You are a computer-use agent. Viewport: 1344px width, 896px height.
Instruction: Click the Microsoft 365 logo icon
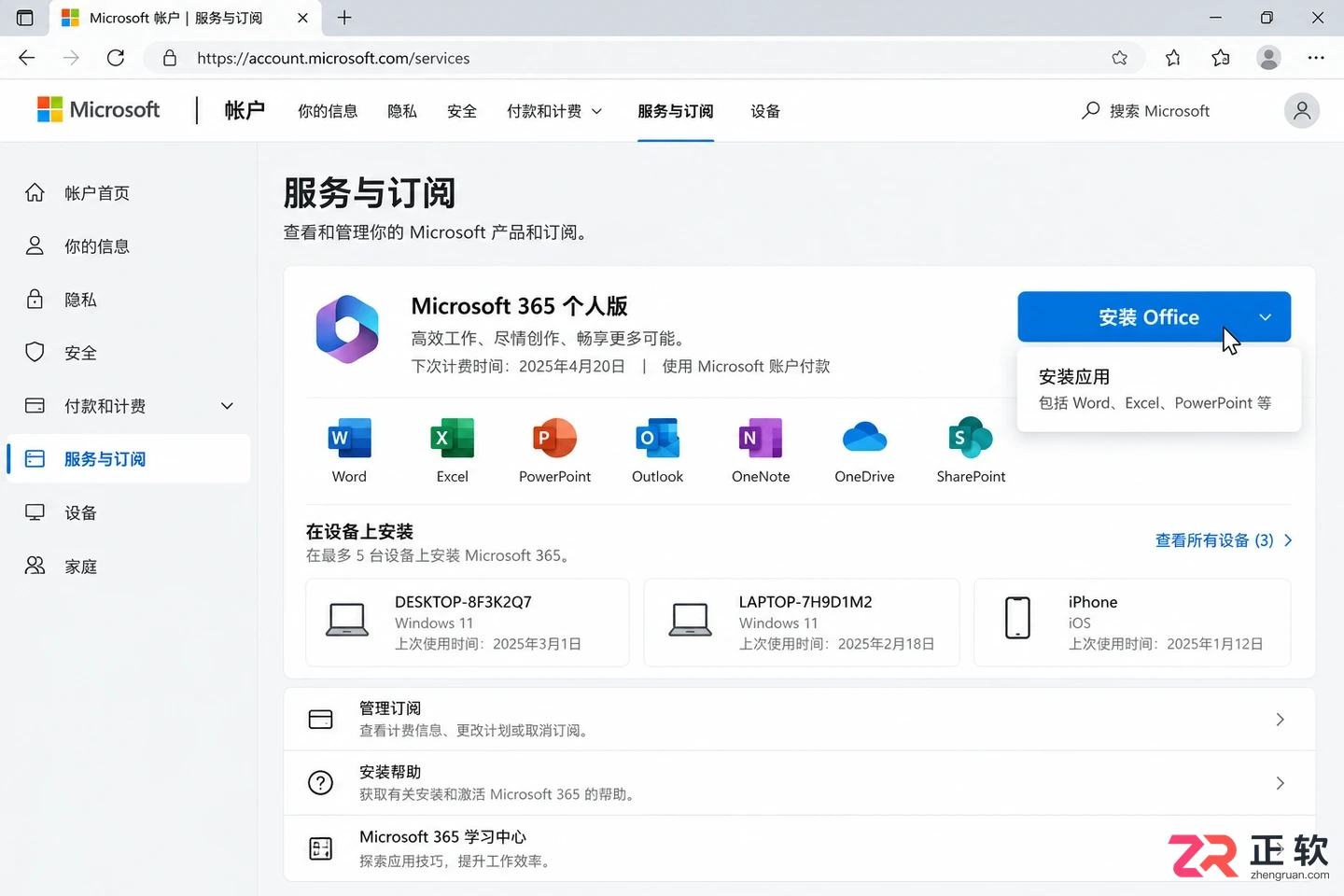tap(347, 329)
